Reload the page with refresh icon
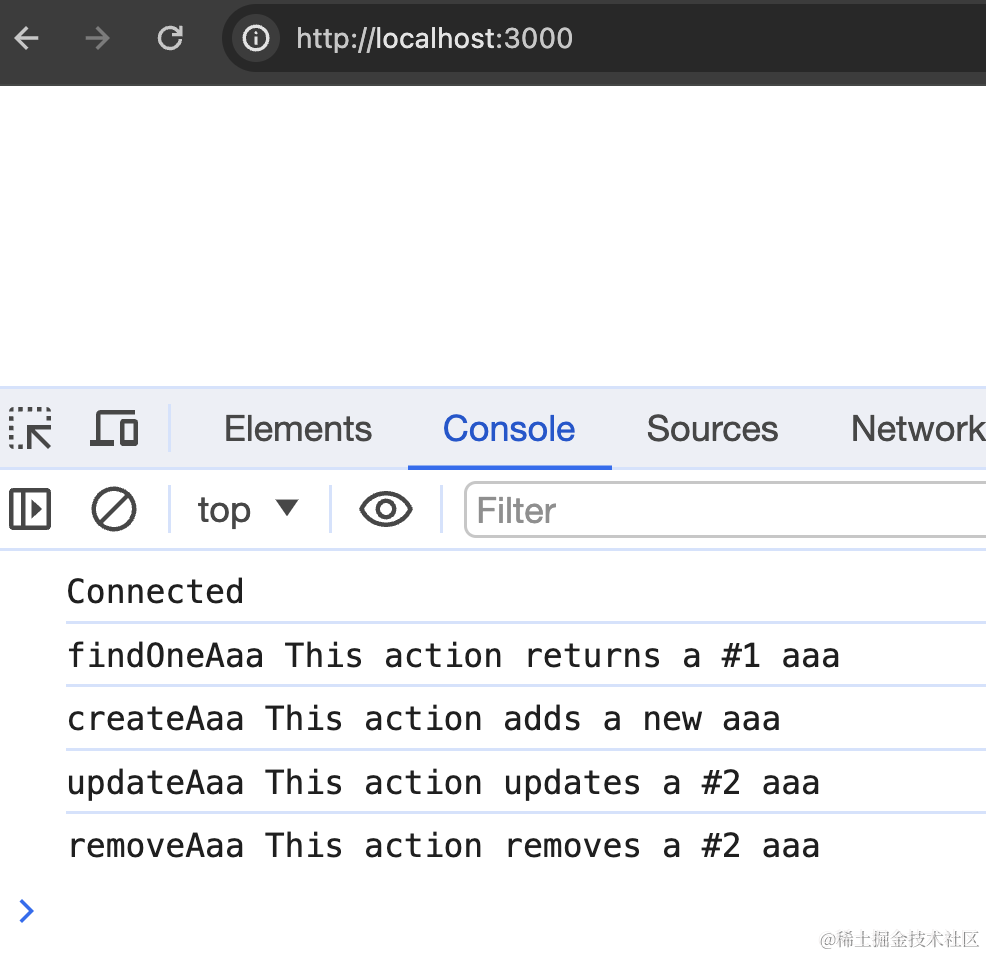Image resolution: width=986 pixels, height=956 pixels. tap(171, 39)
